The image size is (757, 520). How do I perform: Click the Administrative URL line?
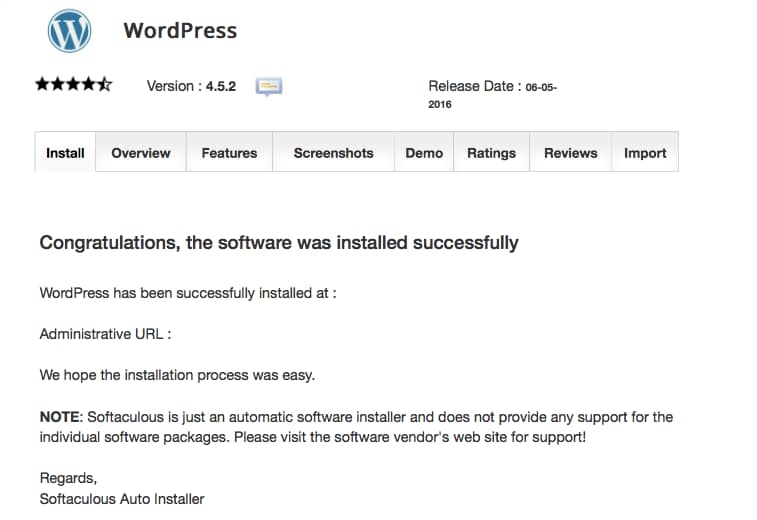point(105,334)
